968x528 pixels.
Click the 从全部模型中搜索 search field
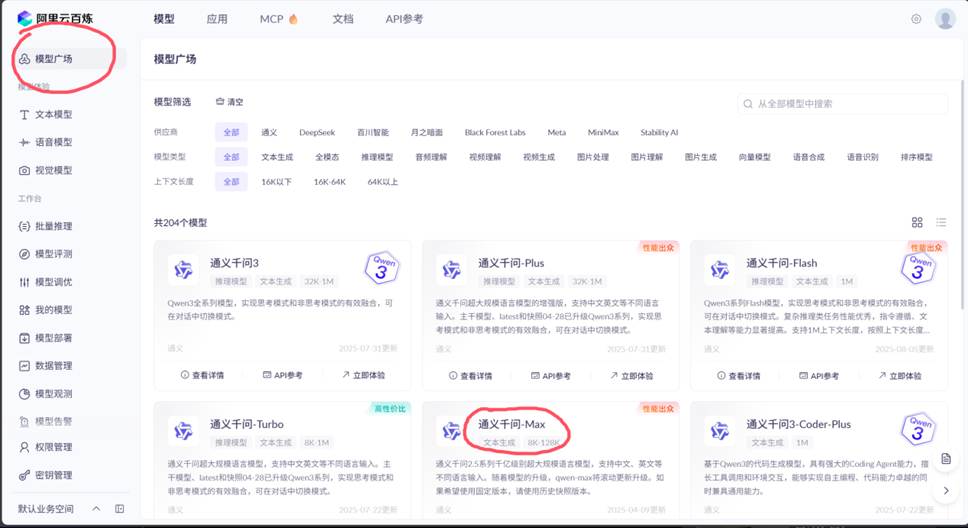843,103
